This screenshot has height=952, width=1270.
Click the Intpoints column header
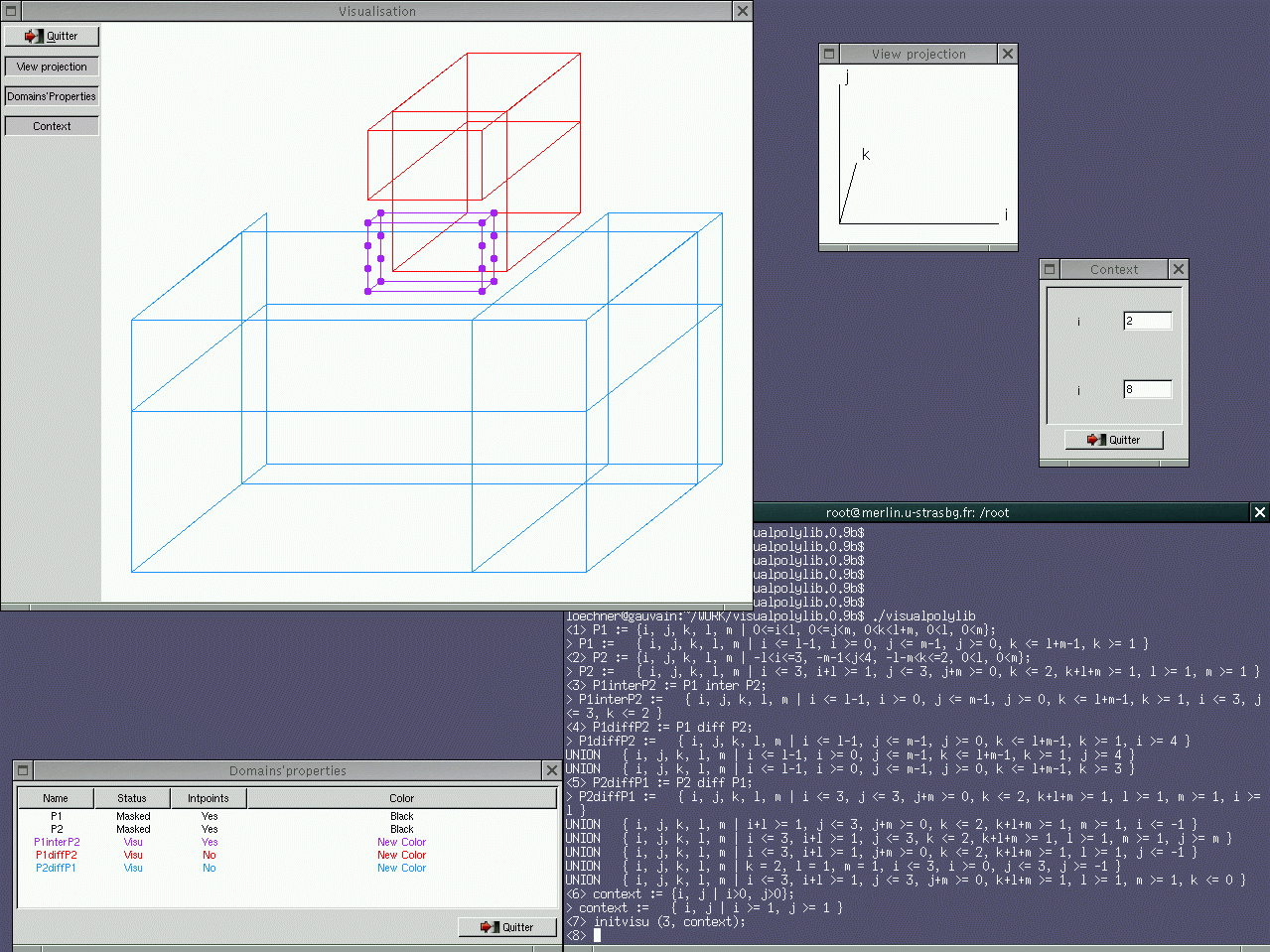pos(208,798)
